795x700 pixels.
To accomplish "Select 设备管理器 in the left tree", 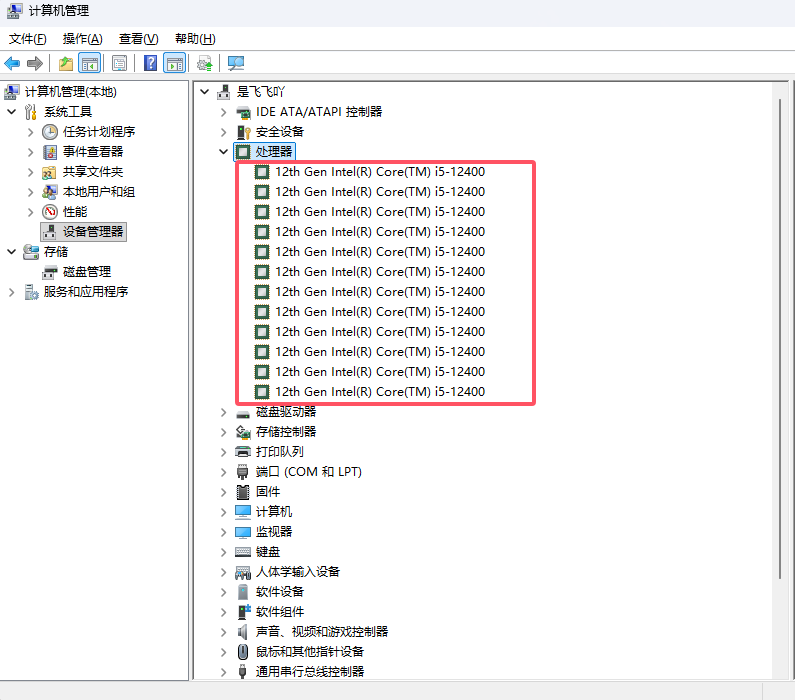I will pos(93,232).
